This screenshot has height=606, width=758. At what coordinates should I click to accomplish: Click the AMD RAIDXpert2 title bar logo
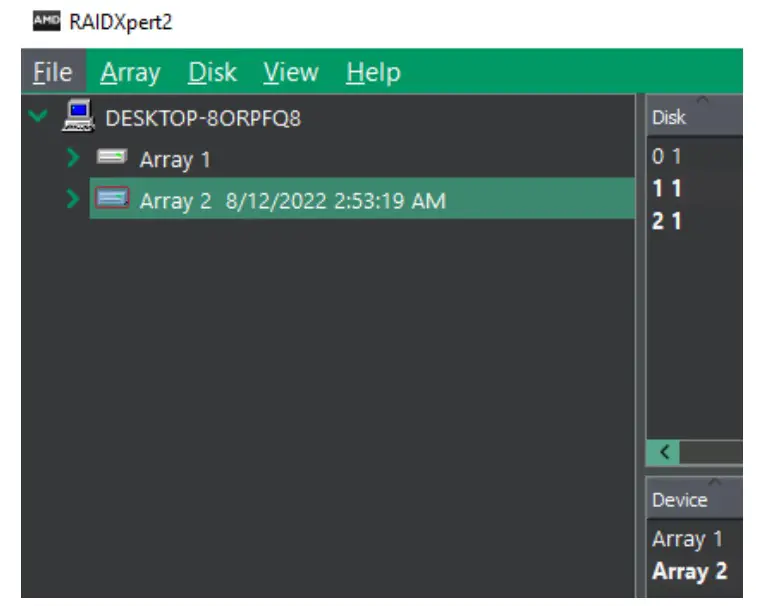[x=45, y=22]
